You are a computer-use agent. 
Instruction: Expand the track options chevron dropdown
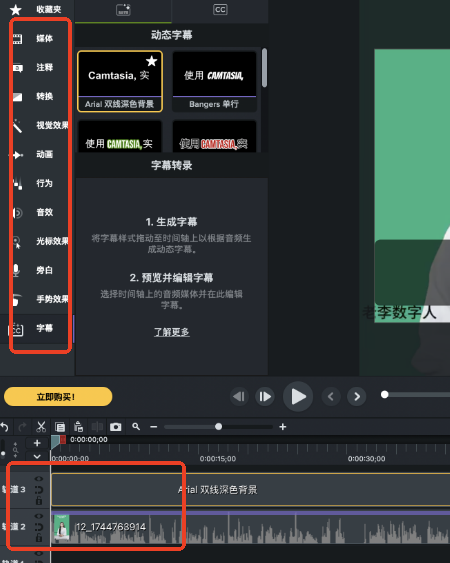coord(37,456)
